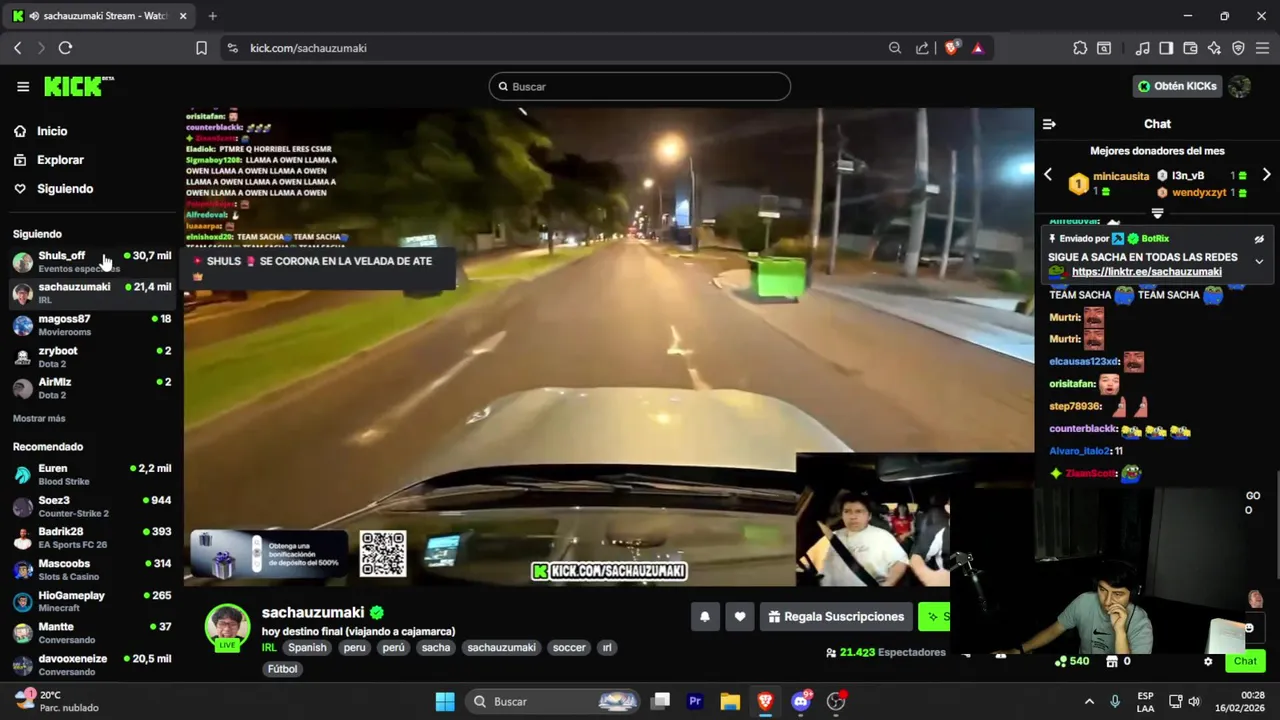Open the recommended davooxeneize channel

(92, 665)
